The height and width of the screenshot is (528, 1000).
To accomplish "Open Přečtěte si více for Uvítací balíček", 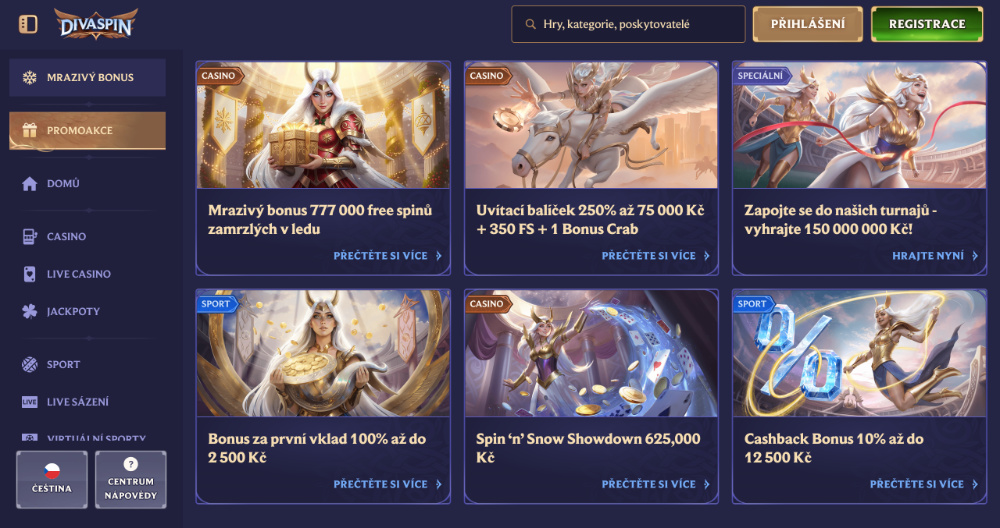I will point(656,256).
